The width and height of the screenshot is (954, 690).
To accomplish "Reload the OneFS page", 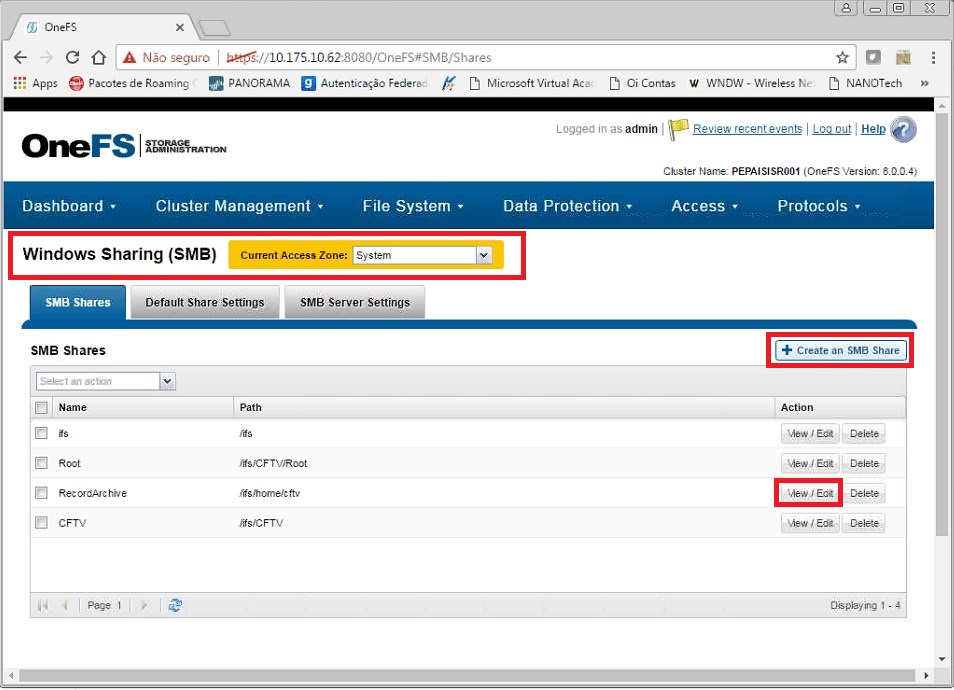I will click(x=72, y=57).
